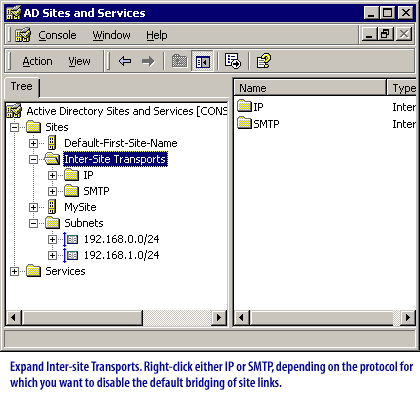Image resolution: width=420 pixels, height=400 pixels.
Task: Expand the SMTP transport node in tree
Action: (x=52, y=191)
